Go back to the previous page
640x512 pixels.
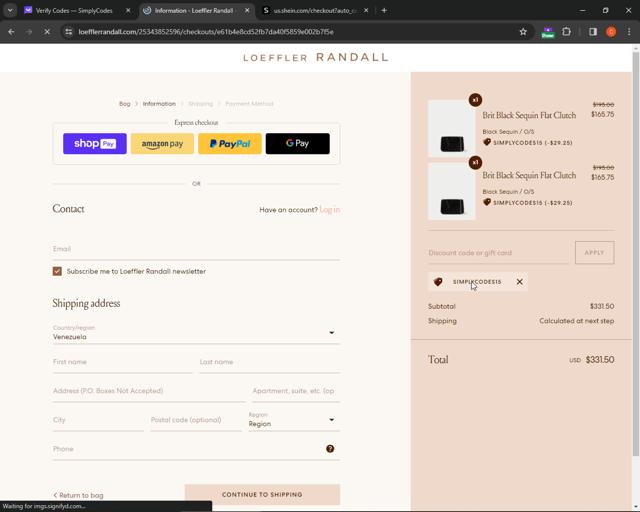[x=11, y=32]
